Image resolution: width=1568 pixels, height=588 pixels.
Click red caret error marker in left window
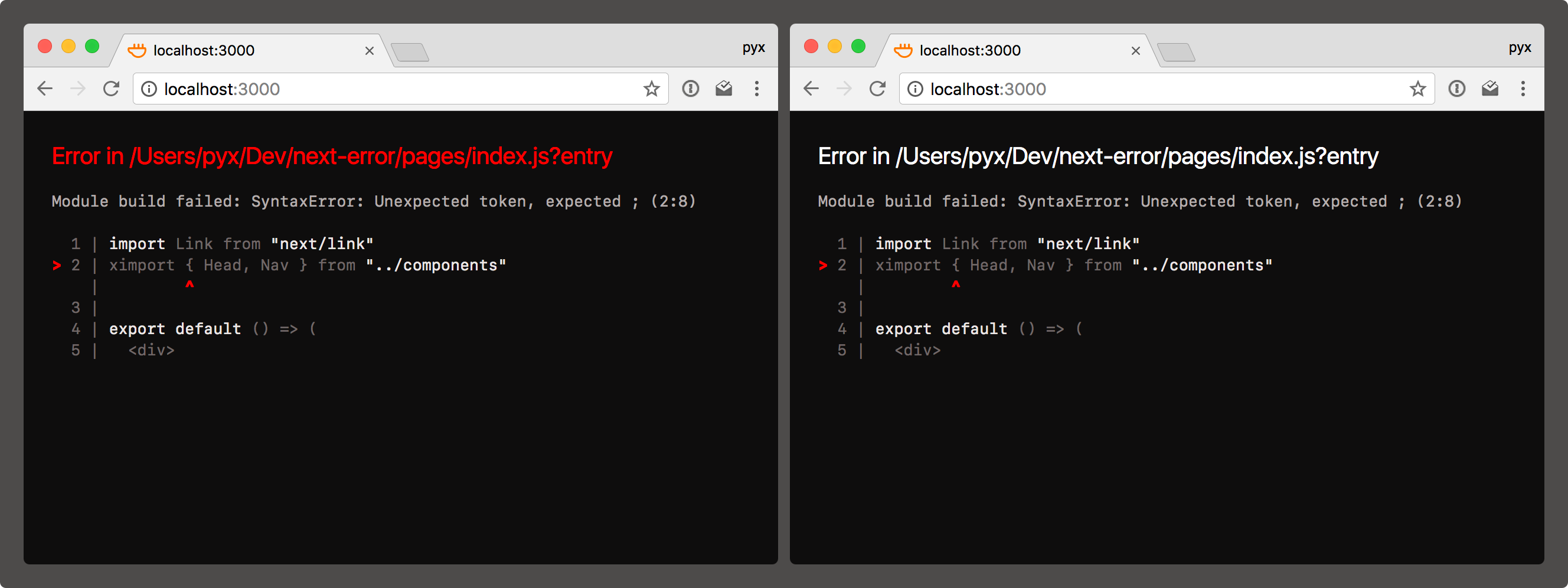pos(190,285)
